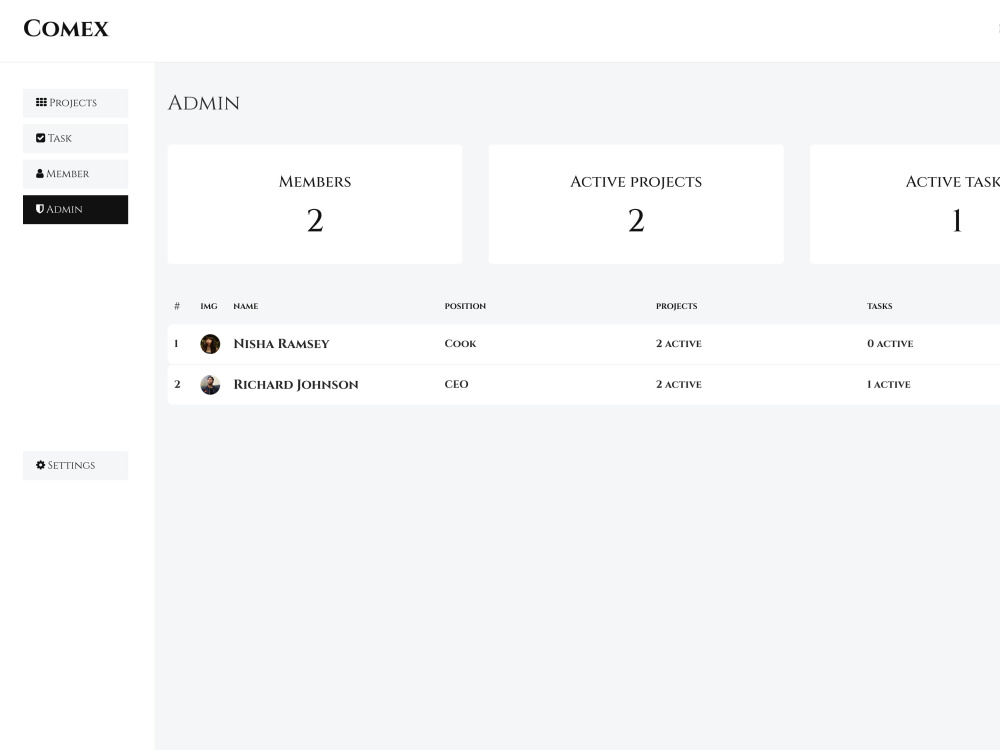Click the Admin page heading
1000x750 pixels.
(203, 103)
